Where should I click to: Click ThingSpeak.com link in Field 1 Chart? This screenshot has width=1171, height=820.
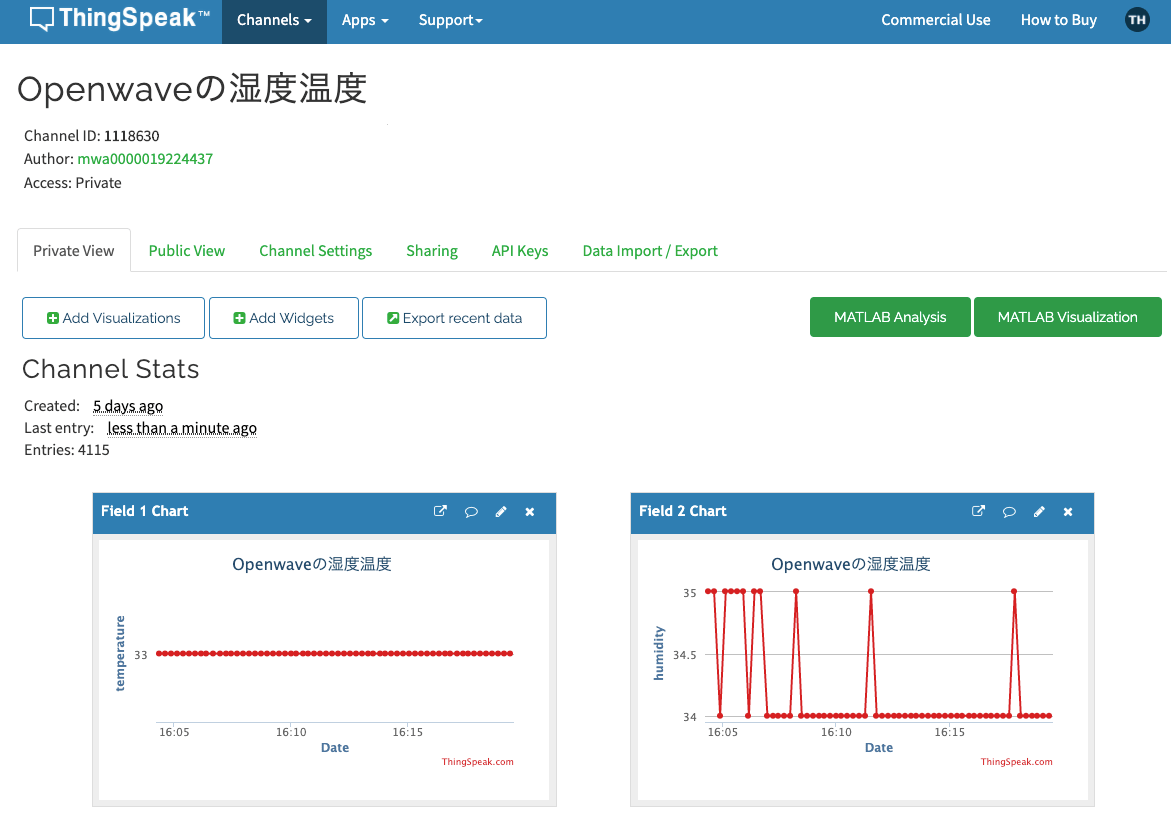(477, 762)
